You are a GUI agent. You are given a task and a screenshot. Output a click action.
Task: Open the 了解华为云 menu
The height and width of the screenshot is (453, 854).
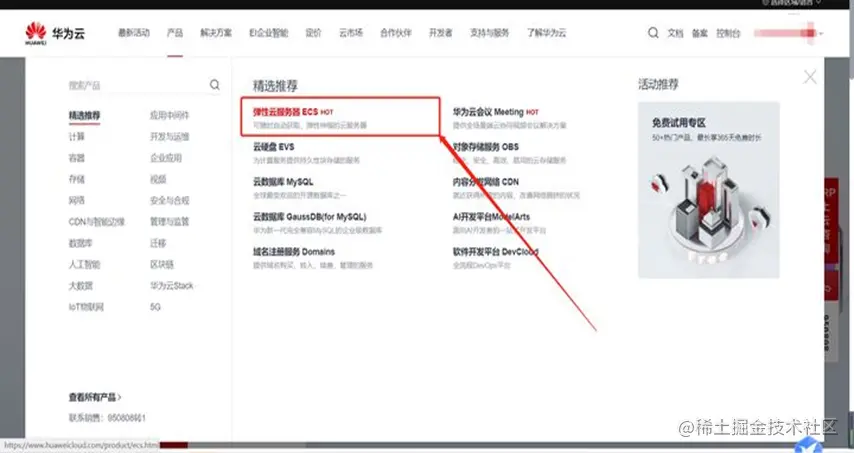coord(546,33)
